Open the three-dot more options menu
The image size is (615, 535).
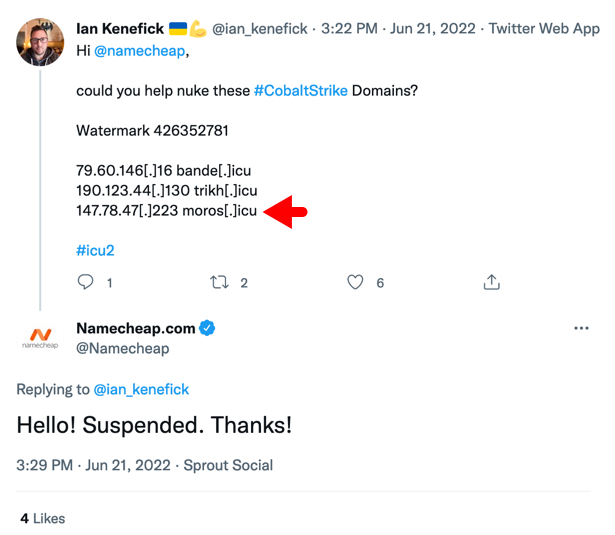(x=581, y=329)
